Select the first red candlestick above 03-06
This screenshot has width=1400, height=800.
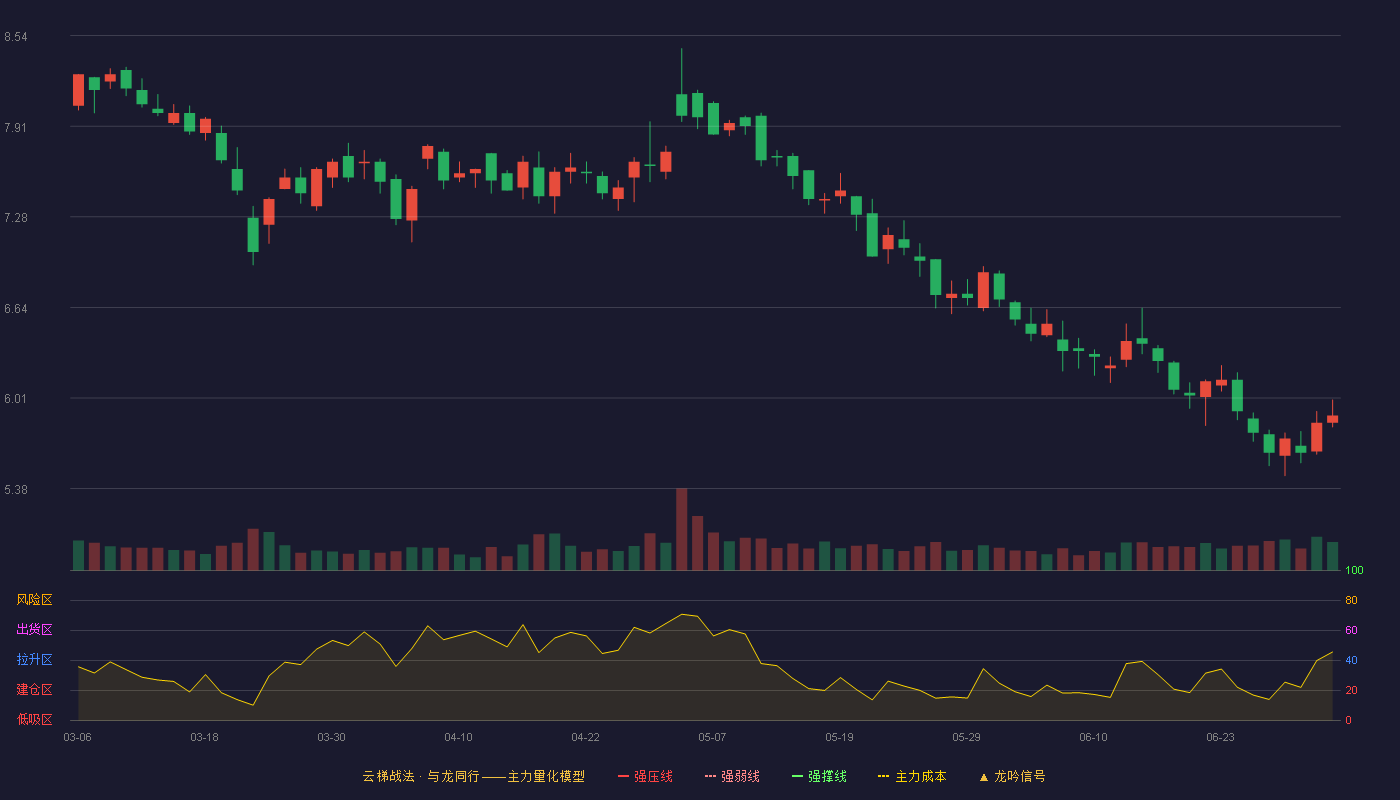click(78, 91)
